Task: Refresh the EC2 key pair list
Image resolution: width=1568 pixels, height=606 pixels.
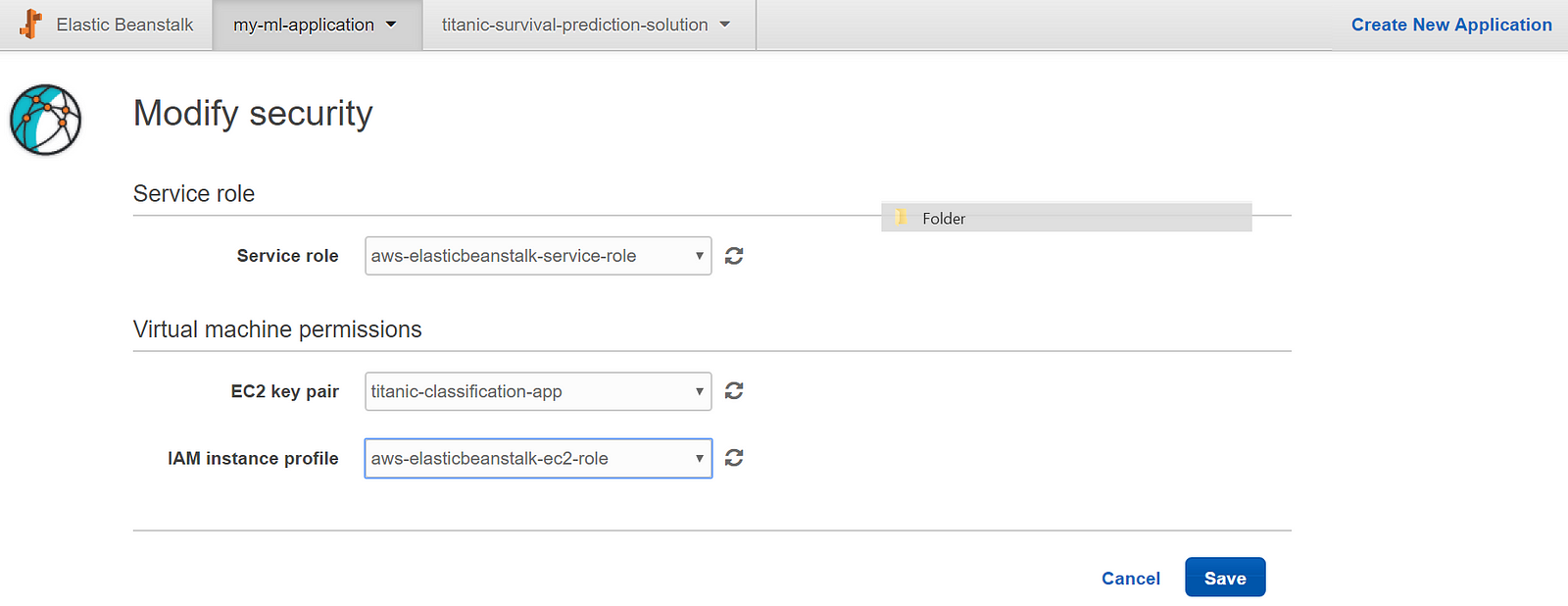Action: [734, 391]
